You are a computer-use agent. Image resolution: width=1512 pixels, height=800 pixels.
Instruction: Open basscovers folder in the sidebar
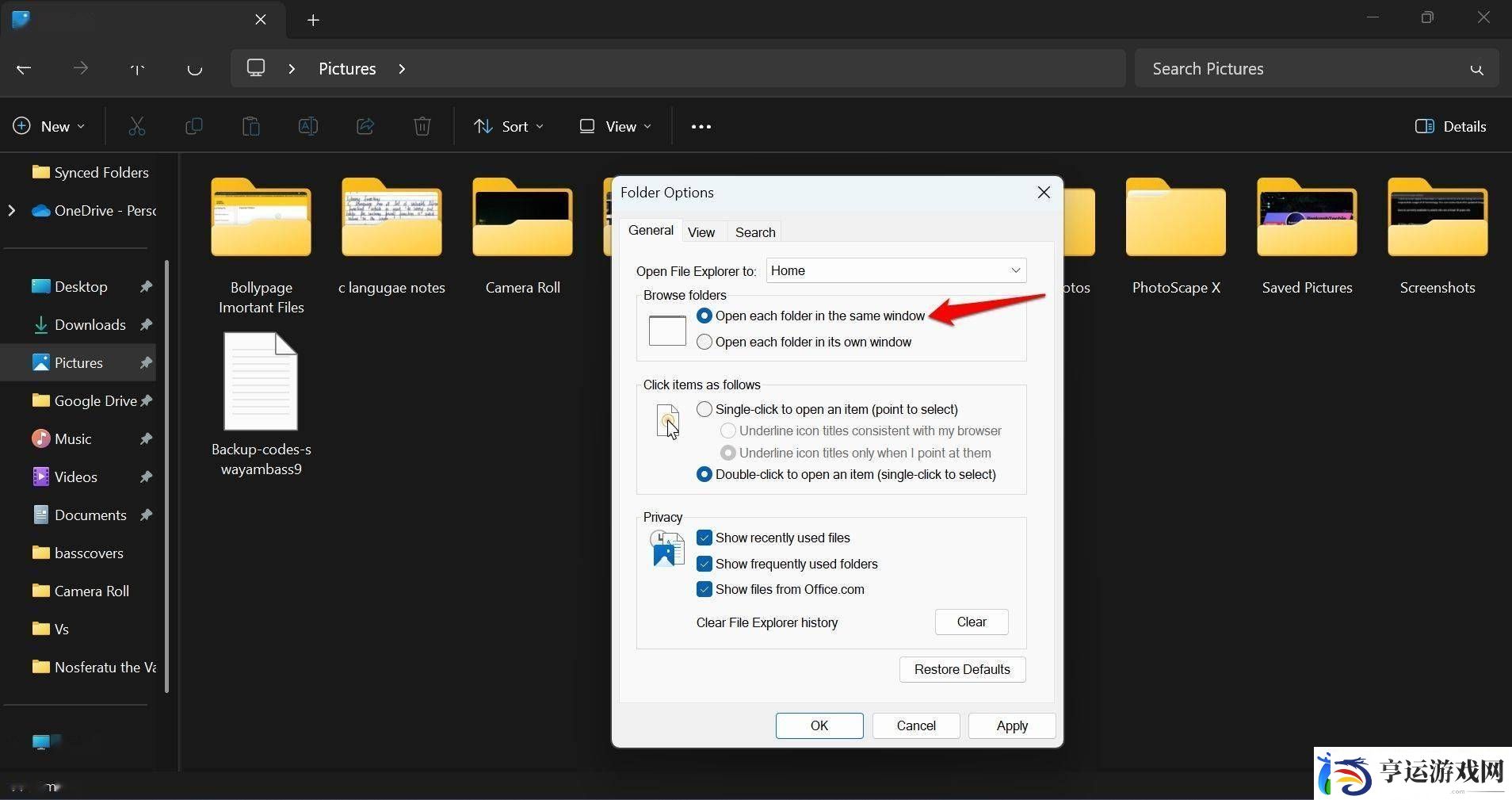[78, 553]
